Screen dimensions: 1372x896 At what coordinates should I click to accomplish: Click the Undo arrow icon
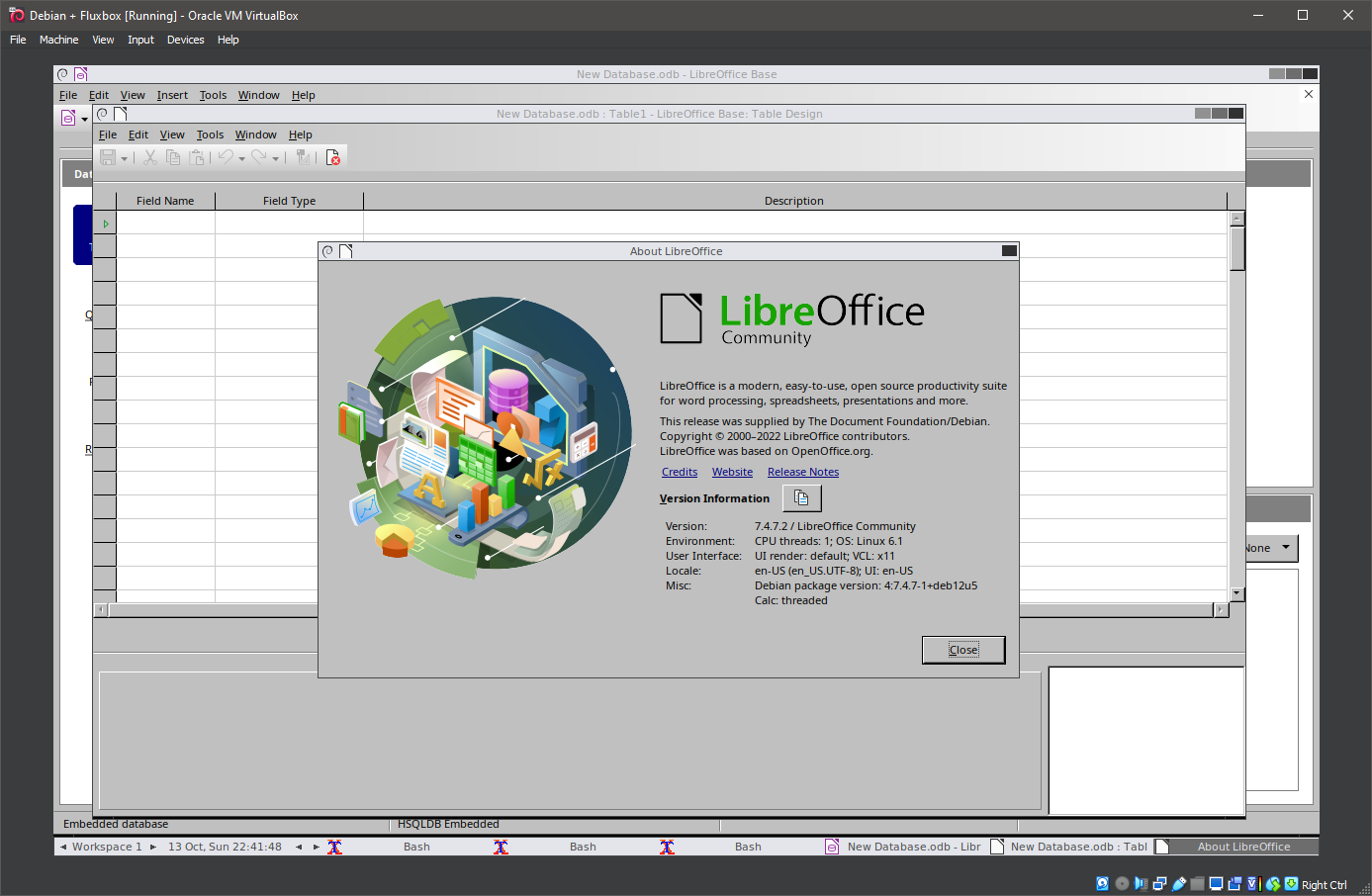(x=226, y=157)
